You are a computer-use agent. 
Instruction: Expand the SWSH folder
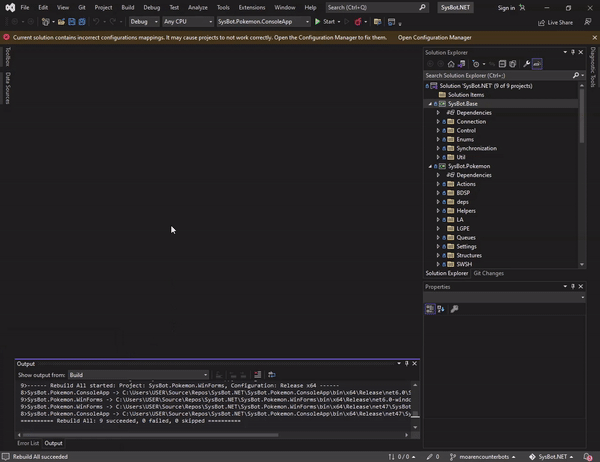pyautogui.click(x=438, y=264)
